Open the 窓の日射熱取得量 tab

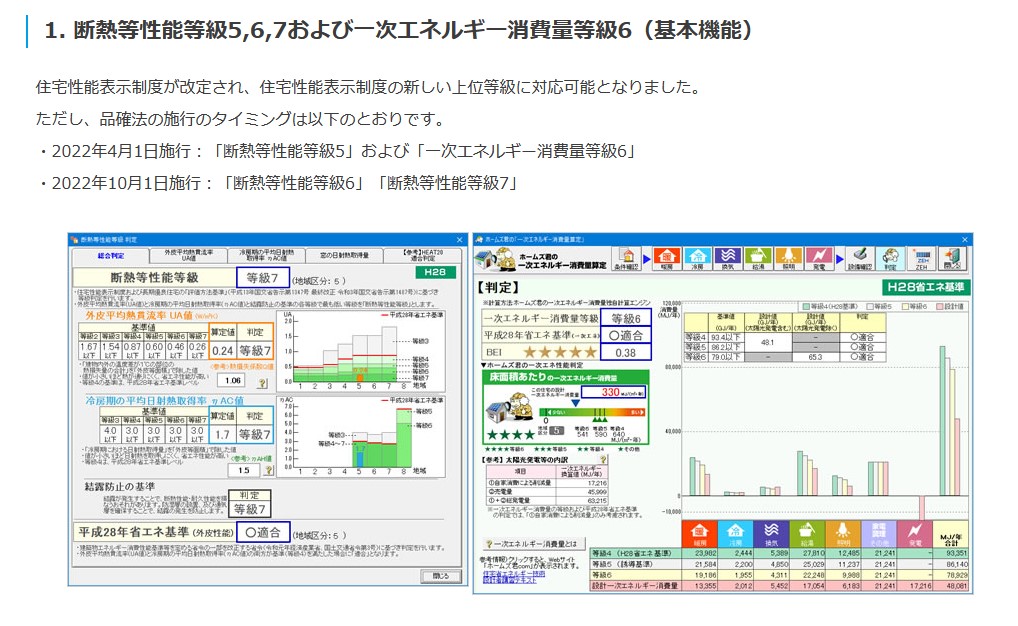[344, 256]
